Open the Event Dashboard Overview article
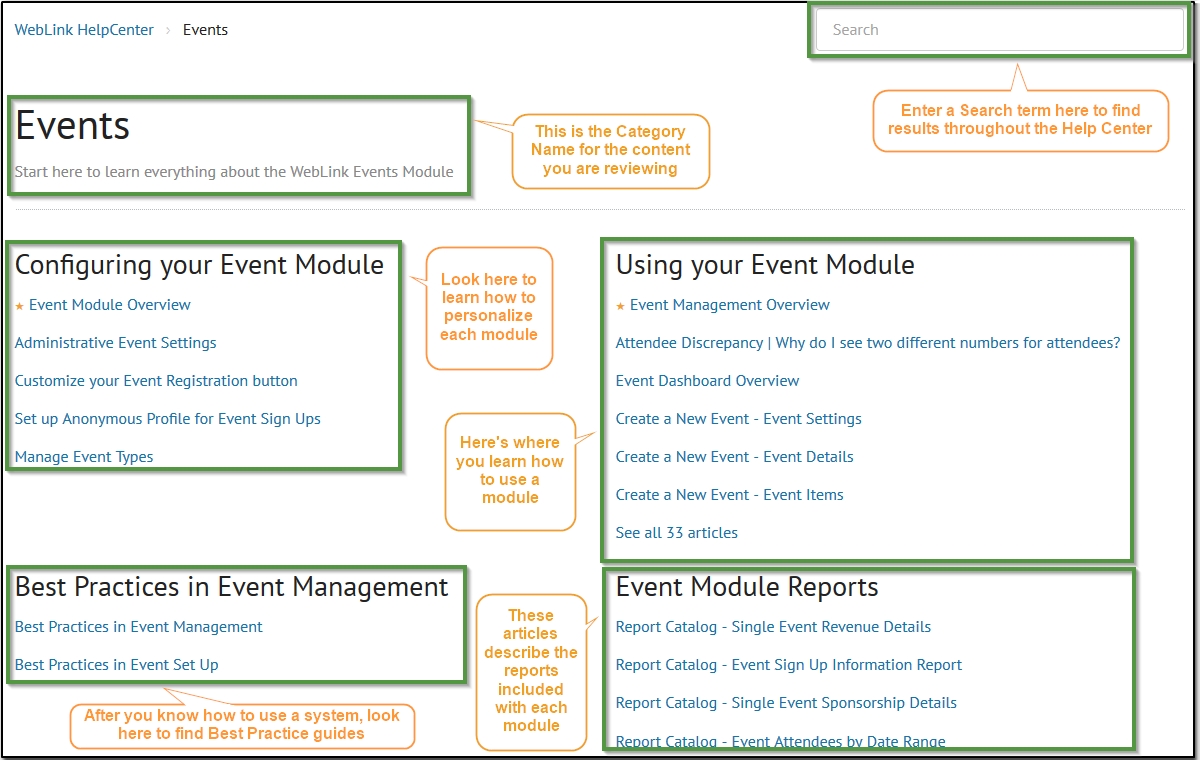This screenshot has height=763, width=1200. point(708,381)
